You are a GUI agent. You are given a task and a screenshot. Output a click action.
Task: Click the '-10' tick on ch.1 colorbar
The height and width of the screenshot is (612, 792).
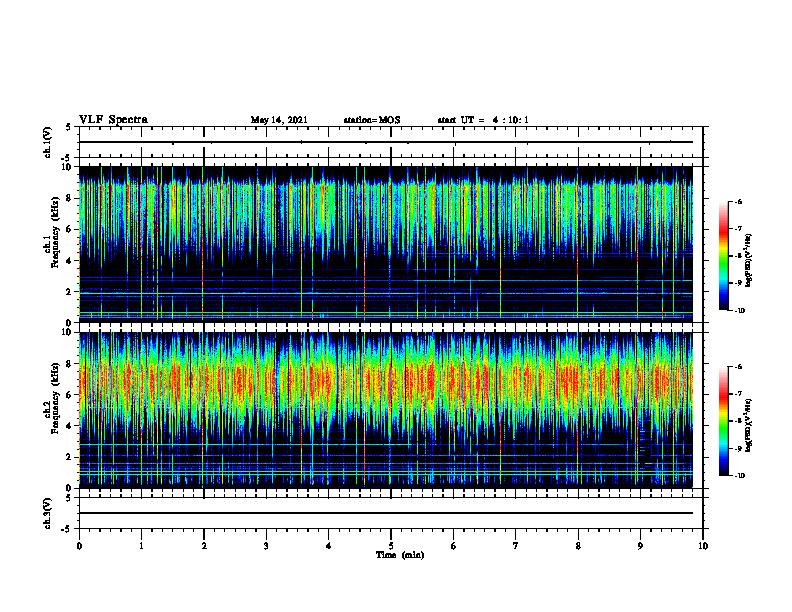pyautogui.click(x=739, y=311)
